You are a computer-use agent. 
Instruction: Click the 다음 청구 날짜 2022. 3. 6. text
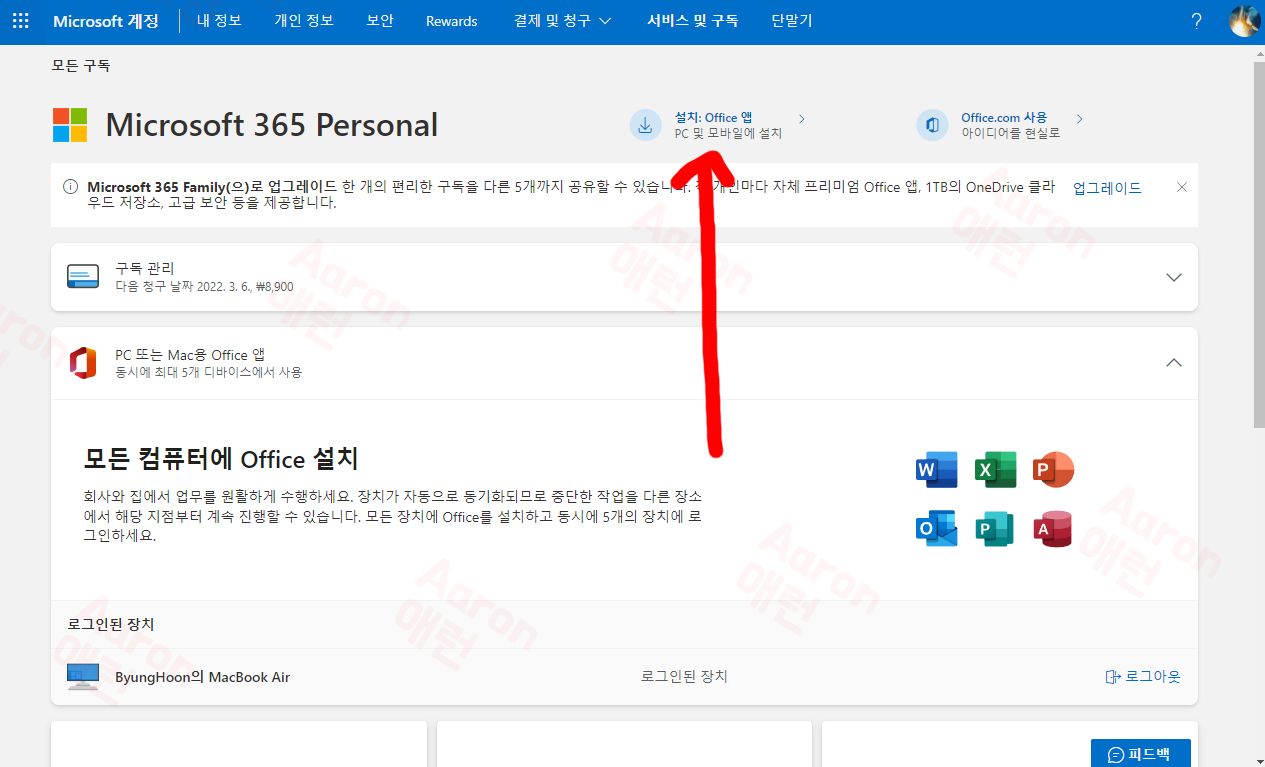coord(183,286)
